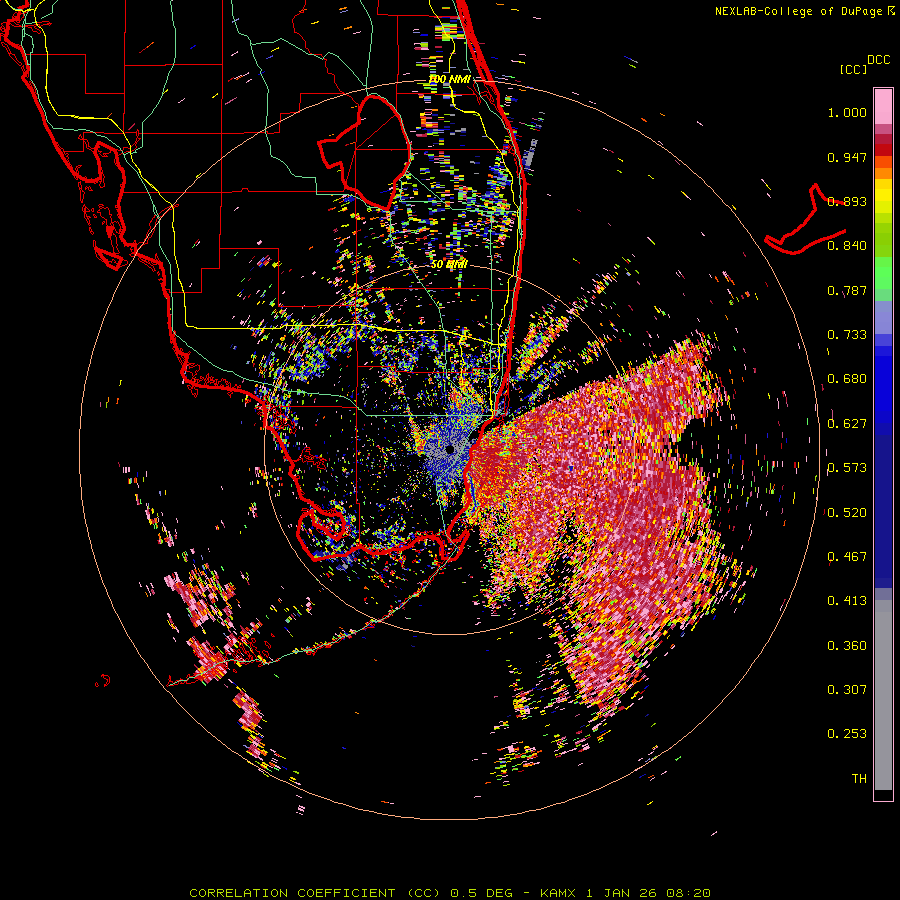
Task: Select the 0.733 legend value
Action: click(x=847, y=335)
